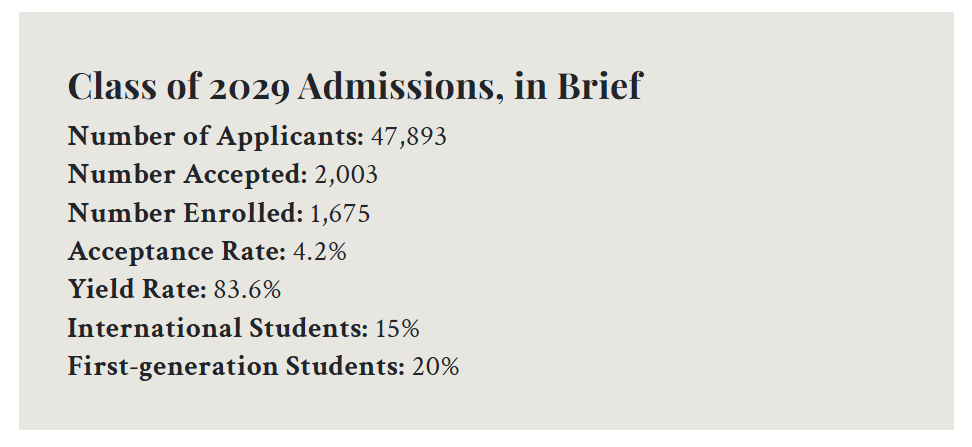
Task: Select the 20% first-generation students value
Action: tap(435, 366)
